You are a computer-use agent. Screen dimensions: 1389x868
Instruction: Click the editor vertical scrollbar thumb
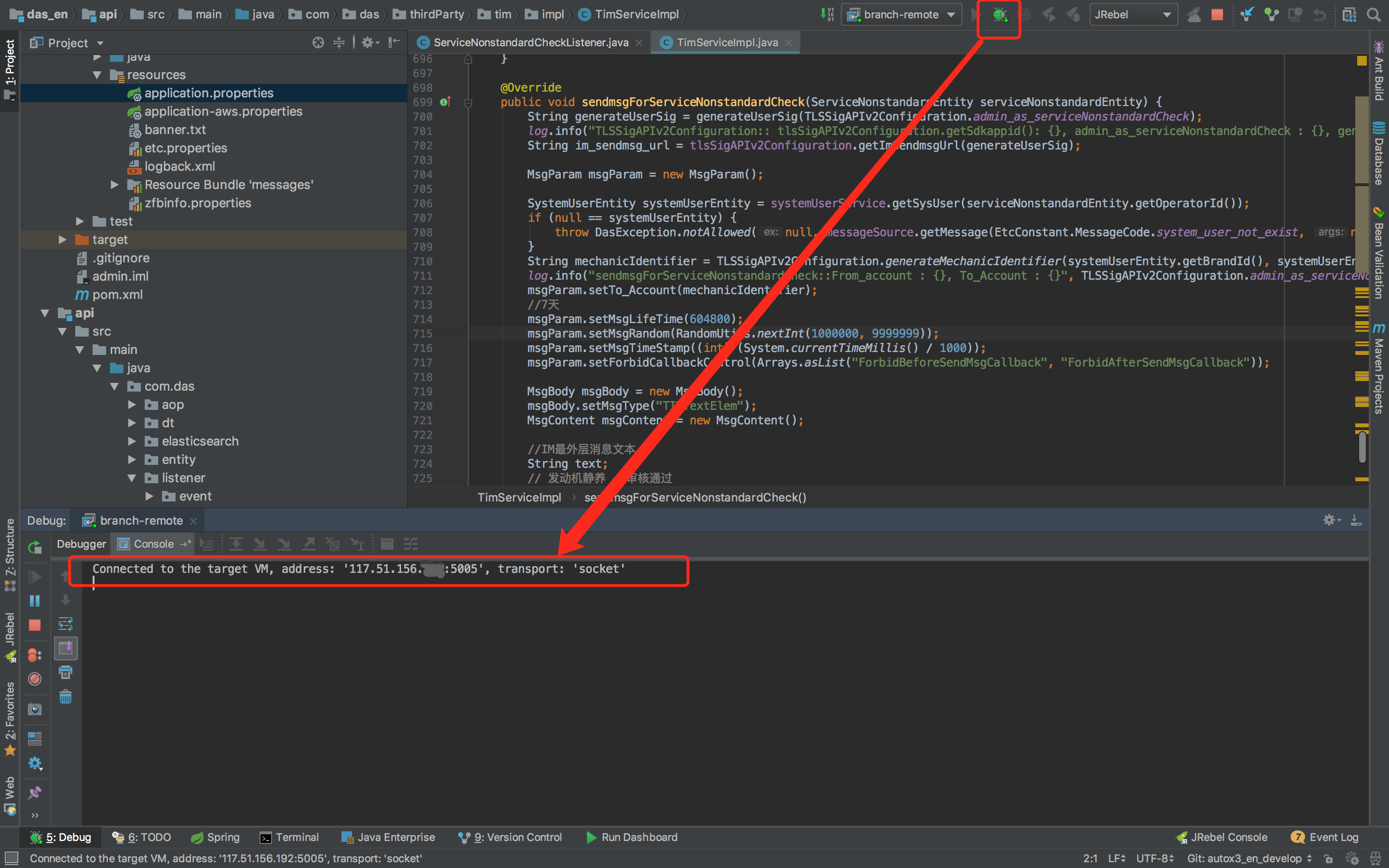(1362, 448)
